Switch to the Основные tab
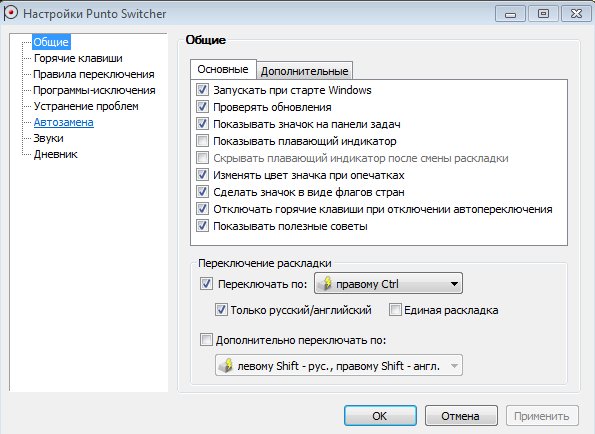 [x=223, y=69]
